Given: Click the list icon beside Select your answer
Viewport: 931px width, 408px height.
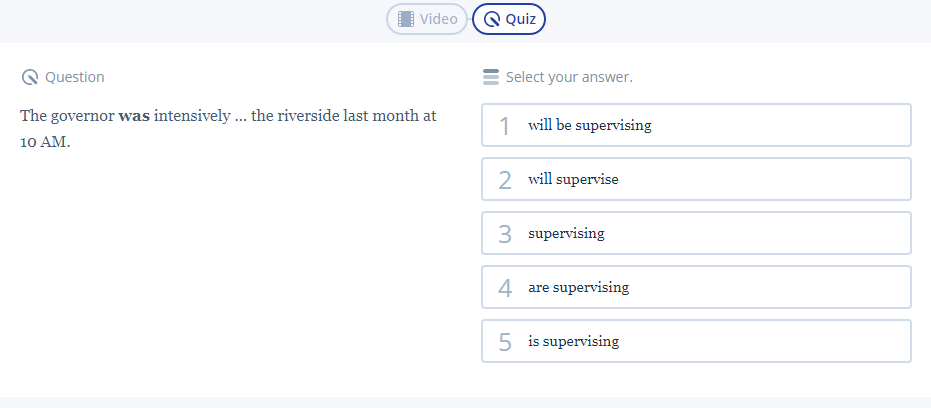Looking at the screenshot, I should [490, 77].
